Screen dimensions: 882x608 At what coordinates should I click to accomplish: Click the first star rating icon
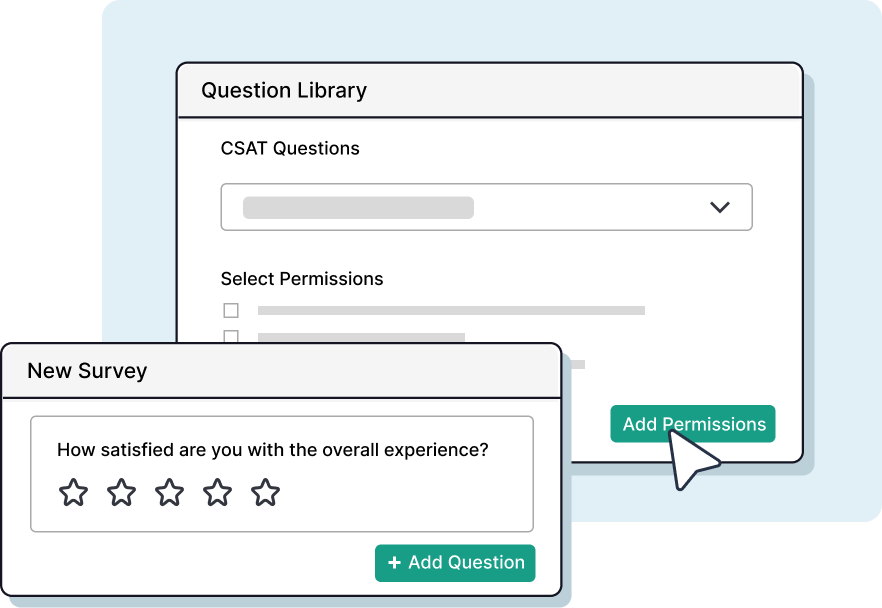pyautogui.click(x=74, y=493)
